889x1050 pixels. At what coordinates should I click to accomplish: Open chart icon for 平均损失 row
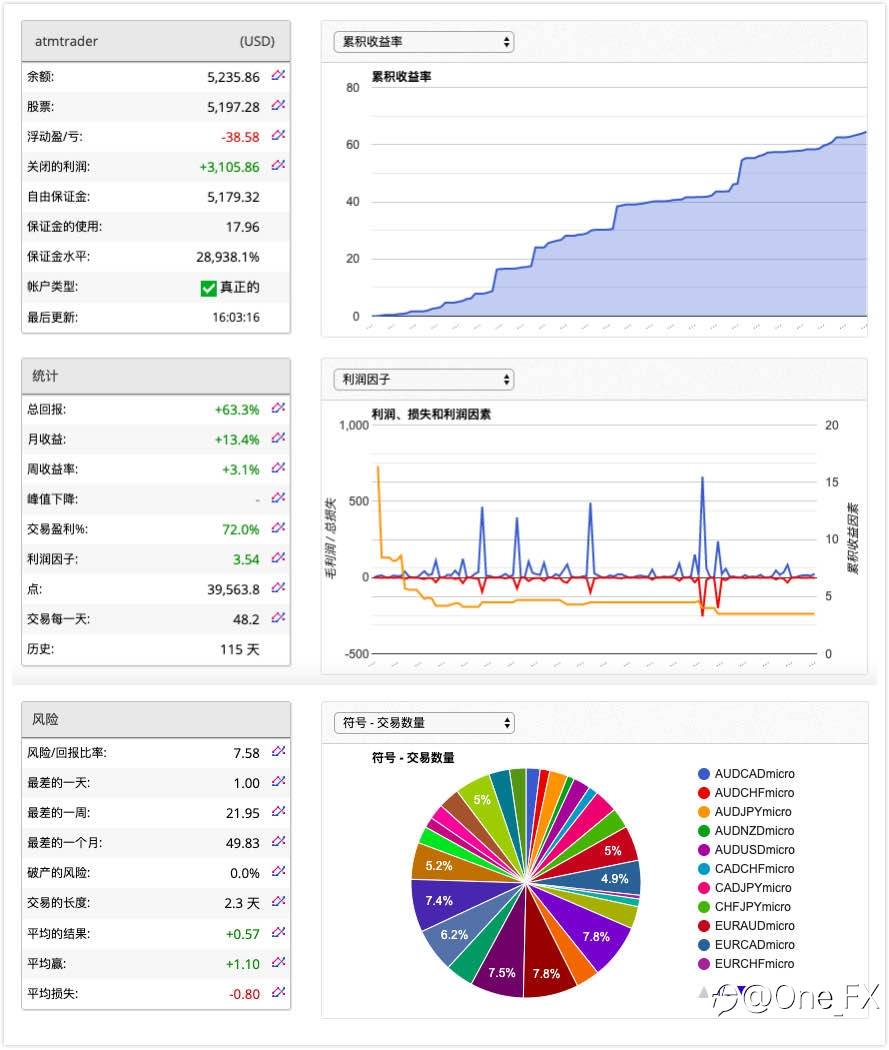(278, 992)
